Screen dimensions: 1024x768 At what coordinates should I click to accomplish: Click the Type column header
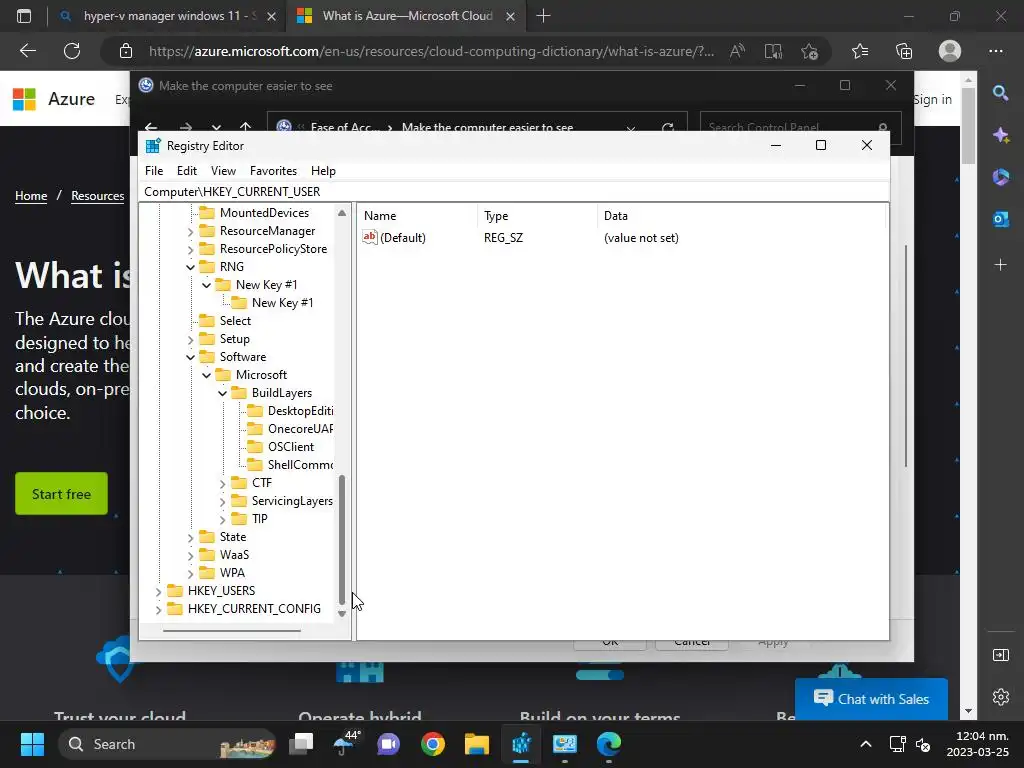point(537,216)
